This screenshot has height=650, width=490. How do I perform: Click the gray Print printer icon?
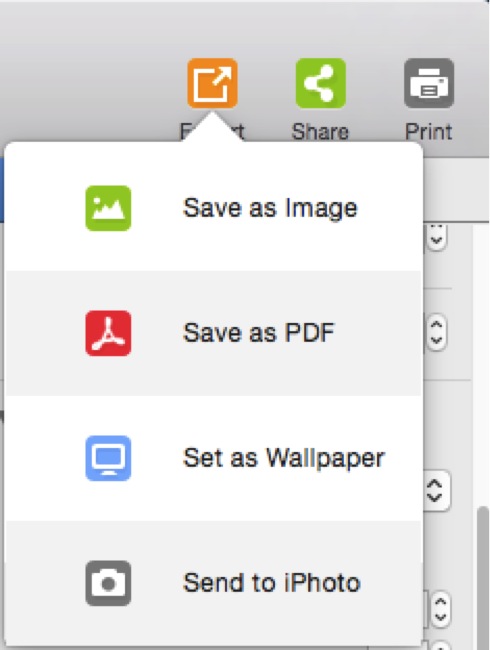pos(429,83)
